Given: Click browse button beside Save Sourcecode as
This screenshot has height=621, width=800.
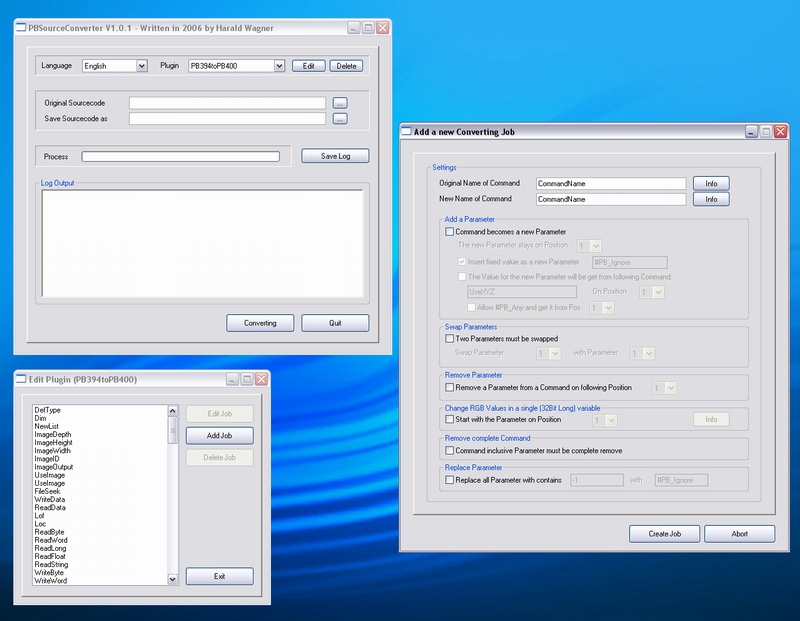Looking at the screenshot, I should tap(340, 119).
